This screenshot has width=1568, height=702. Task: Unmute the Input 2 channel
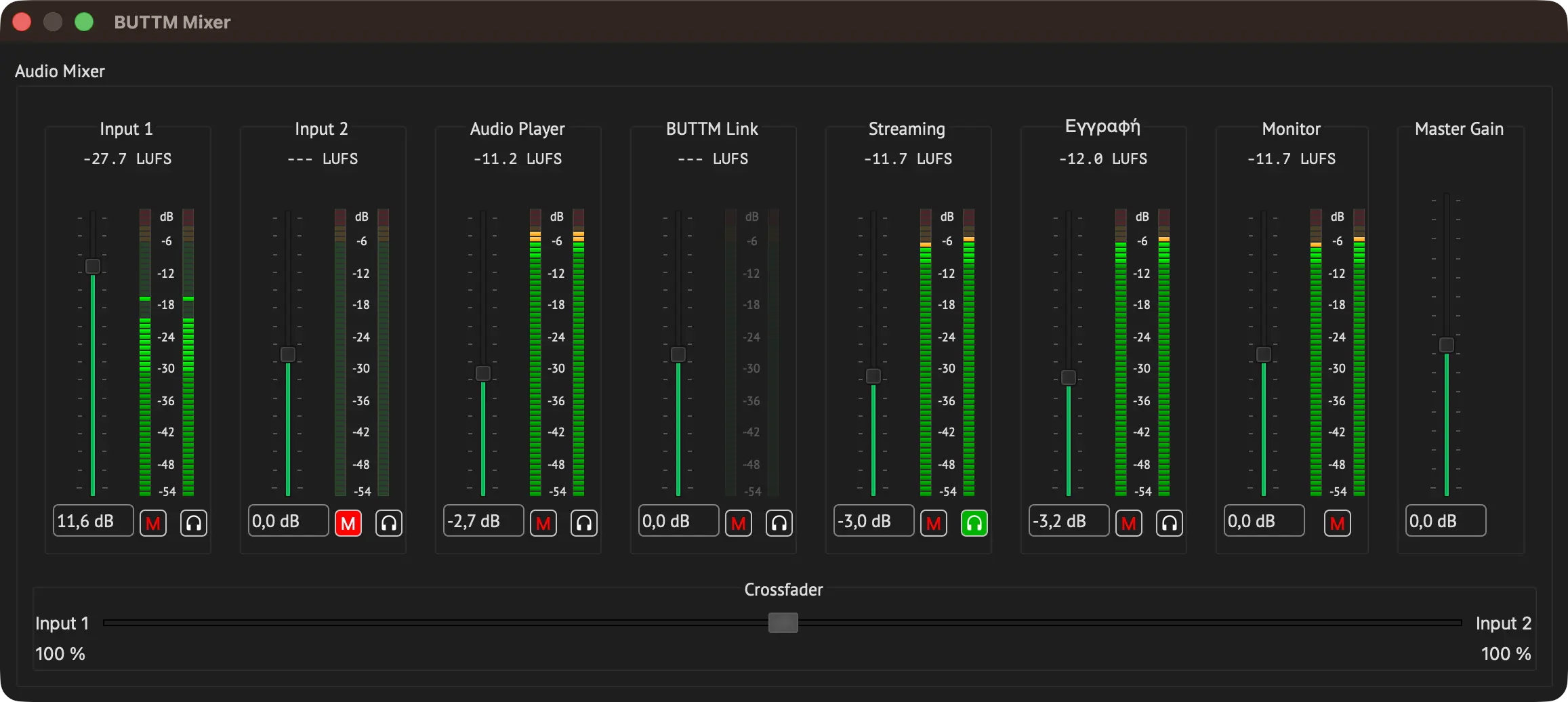point(348,523)
